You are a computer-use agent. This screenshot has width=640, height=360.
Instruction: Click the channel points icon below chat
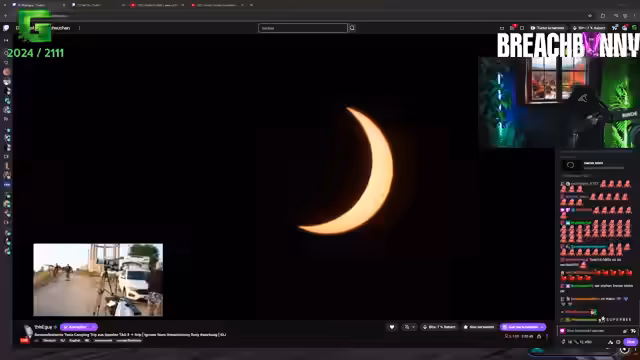[x=563, y=342]
